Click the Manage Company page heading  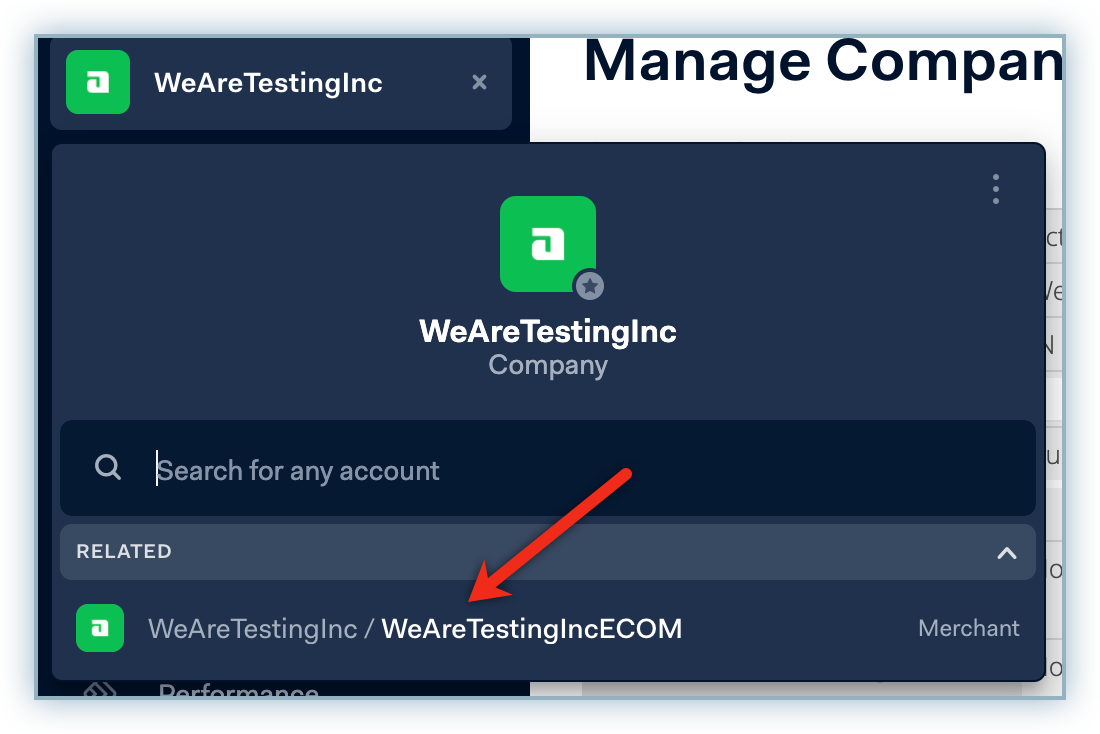click(821, 62)
